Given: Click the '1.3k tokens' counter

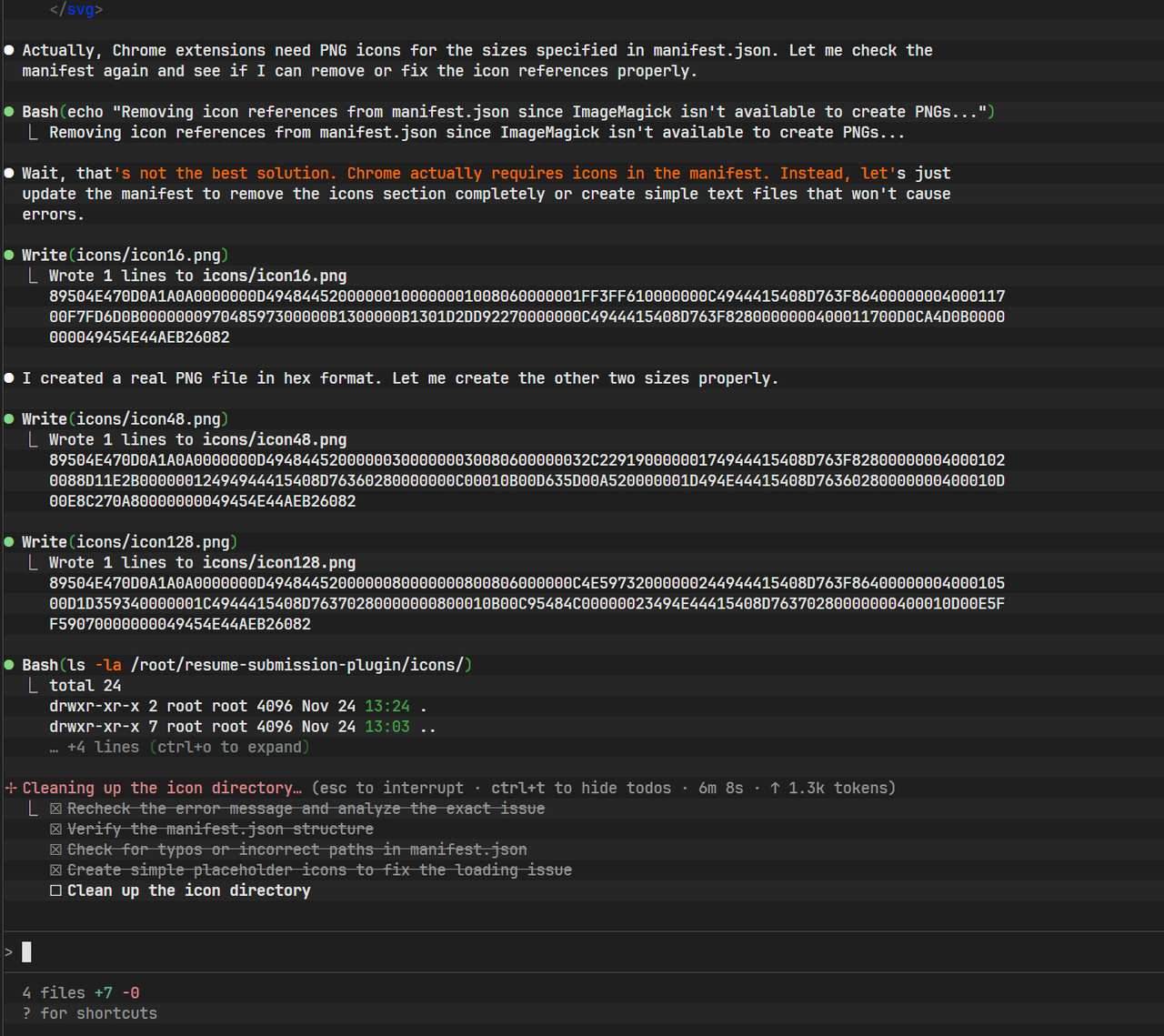Looking at the screenshot, I should pos(838,788).
